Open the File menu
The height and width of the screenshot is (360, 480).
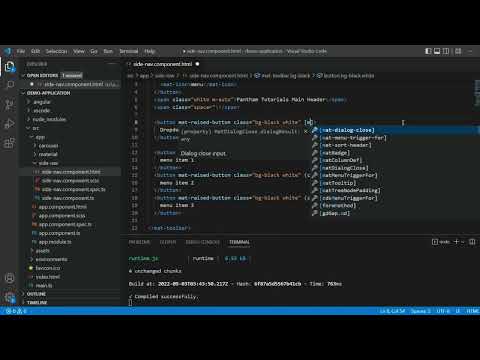pyautogui.click(x=21, y=51)
